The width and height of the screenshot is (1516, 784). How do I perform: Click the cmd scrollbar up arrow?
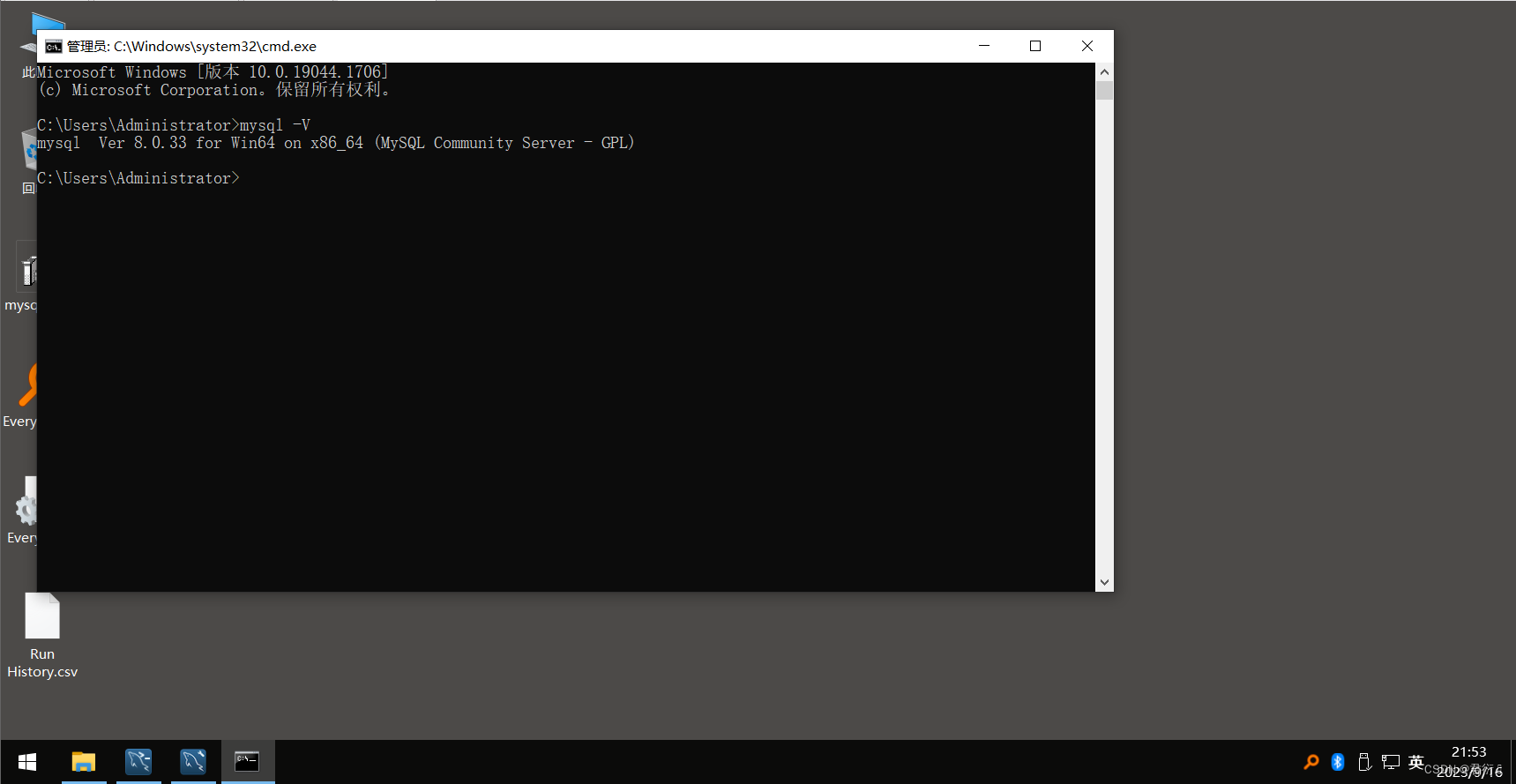tap(1104, 71)
